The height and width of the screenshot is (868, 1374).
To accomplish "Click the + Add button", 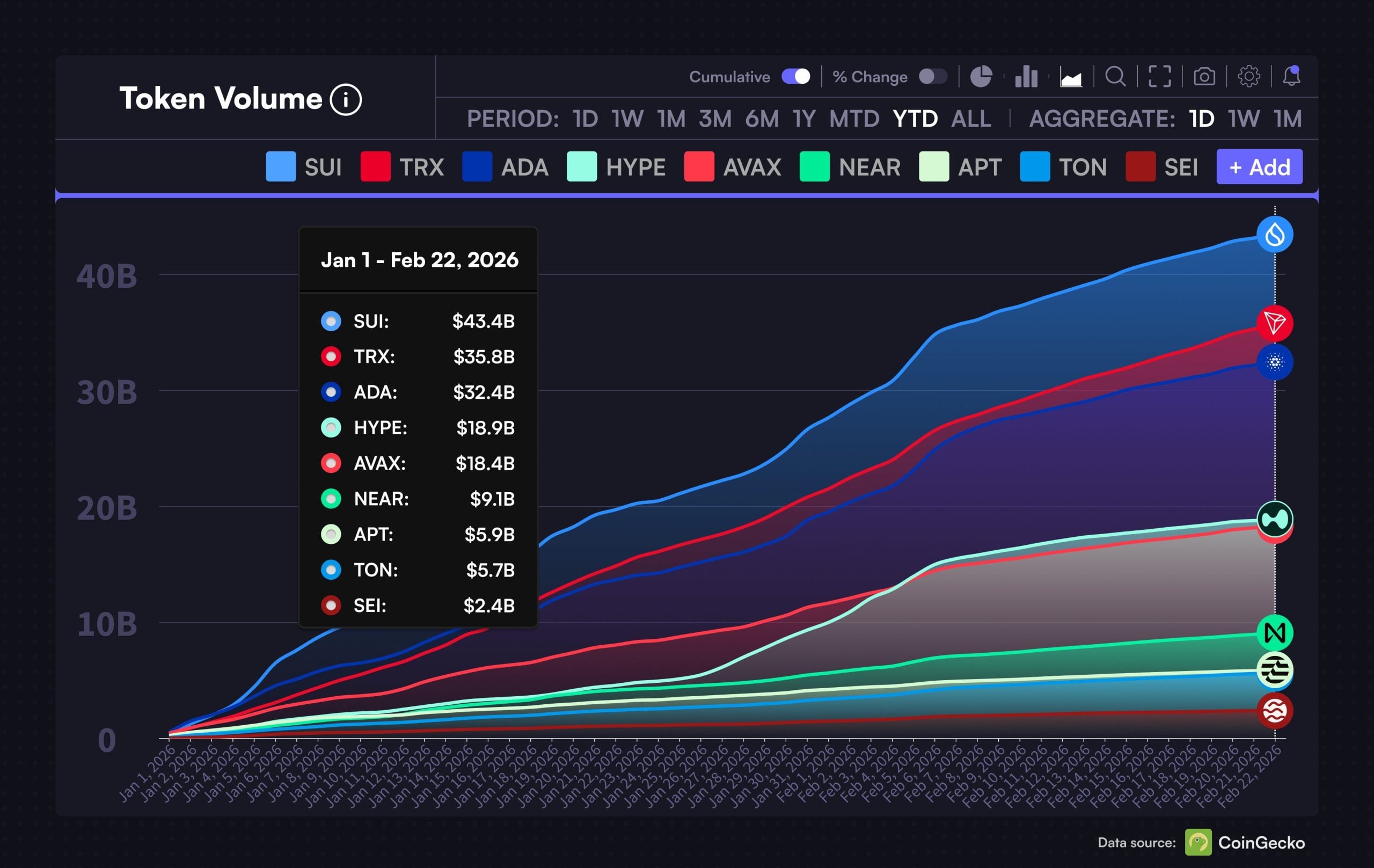I will point(1259,167).
